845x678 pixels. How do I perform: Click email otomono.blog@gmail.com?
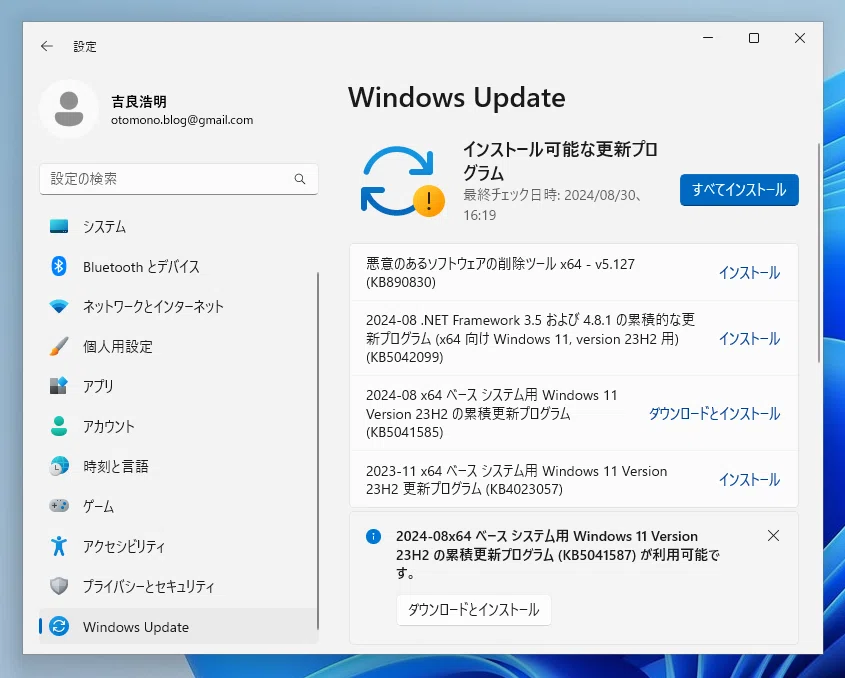182,120
